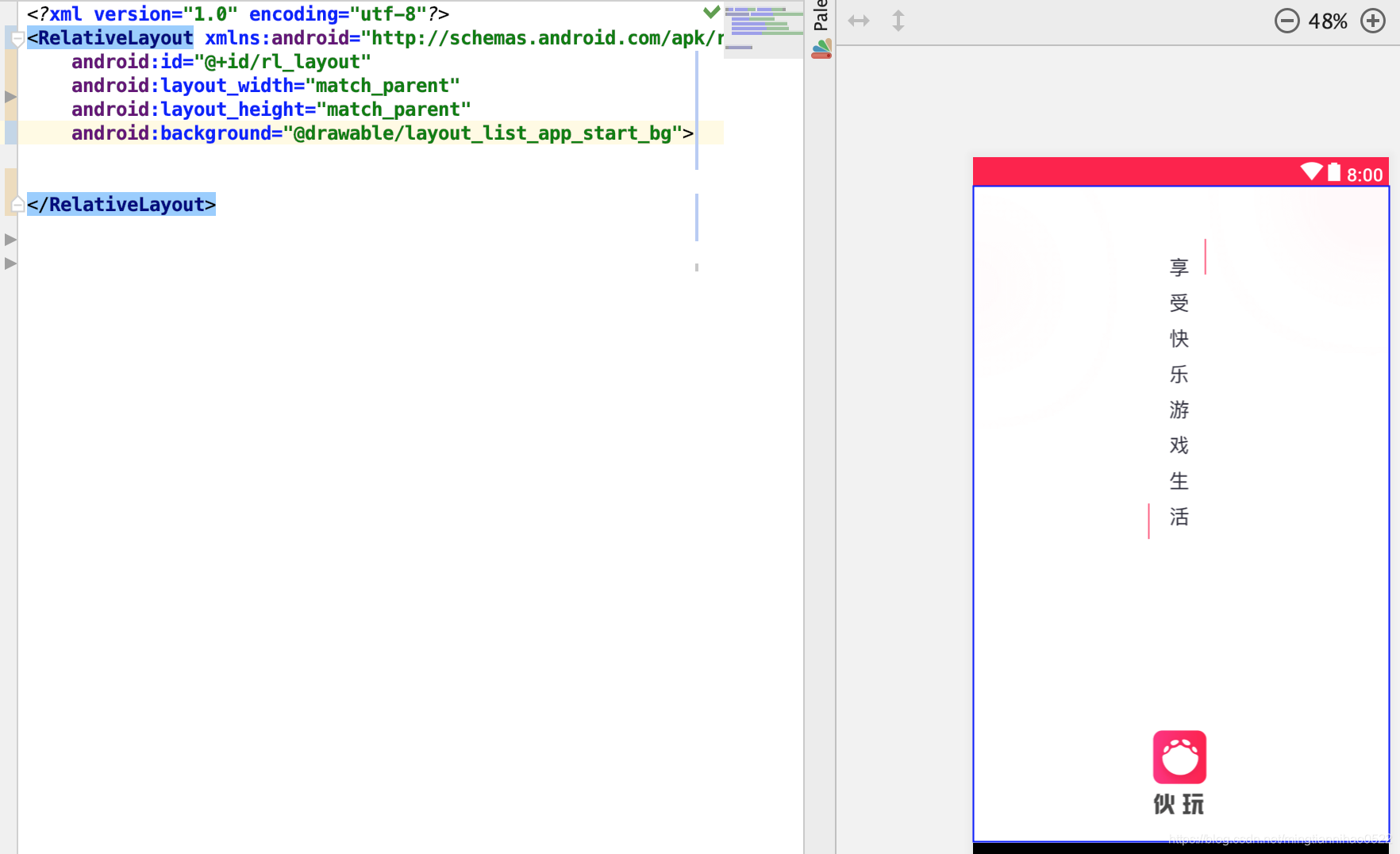The image size is (1400, 854).
Task: Zoom out the layout preview
Action: point(1287,21)
